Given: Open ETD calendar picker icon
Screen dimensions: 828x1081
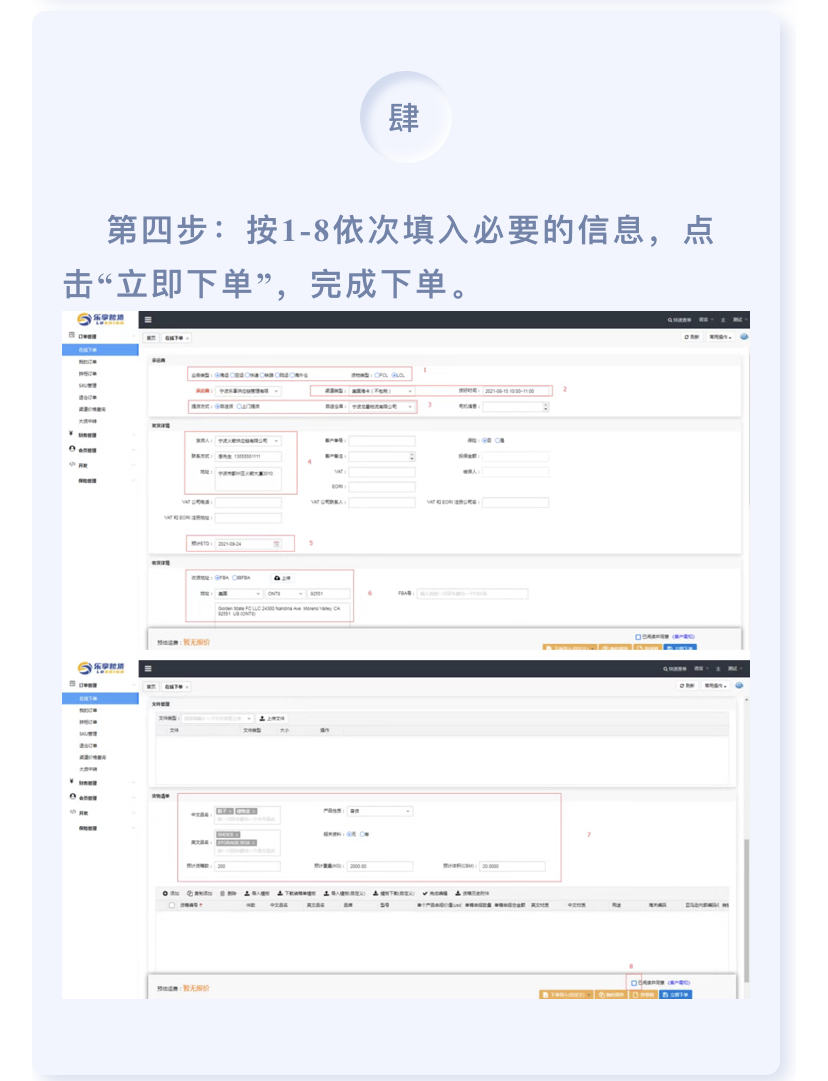Looking at the screenshot, I should pyautogui.click(x=276, y=544).
